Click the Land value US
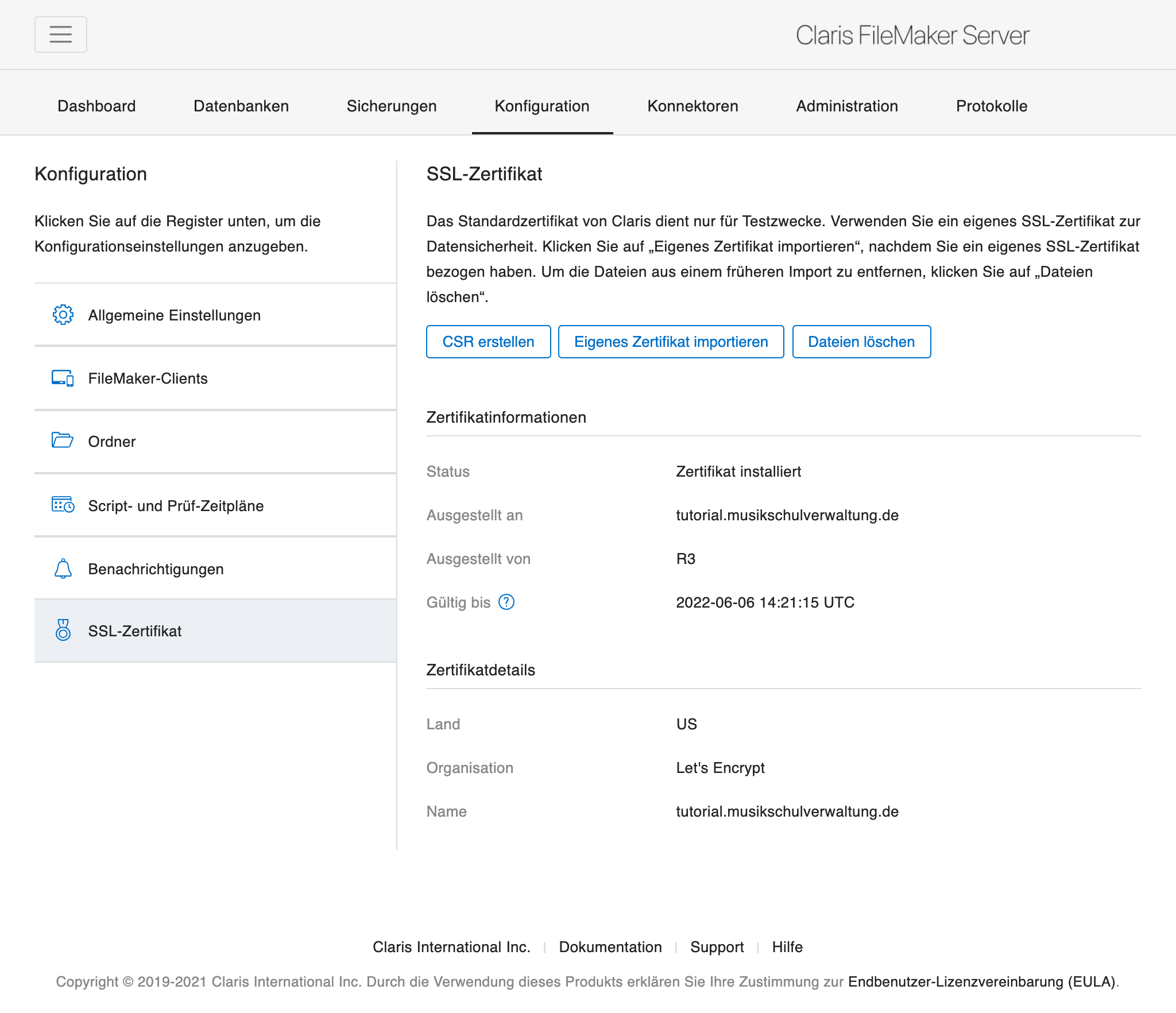 pyautogui.click(x=686, y=724)
